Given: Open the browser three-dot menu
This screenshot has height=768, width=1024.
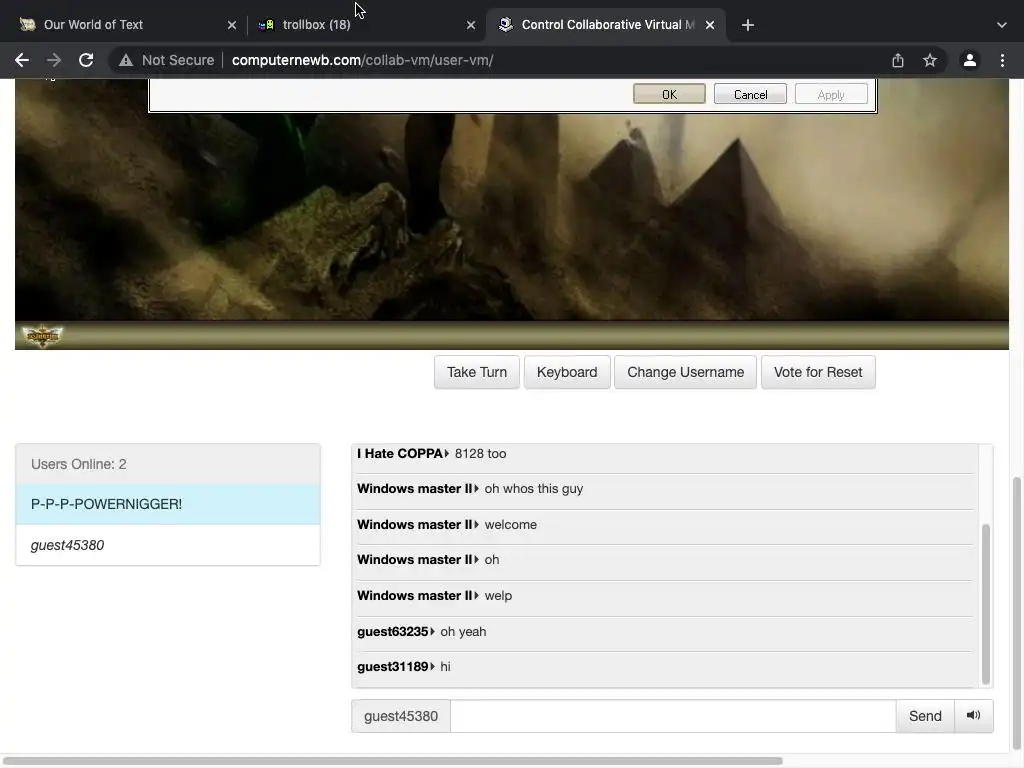Looking at the screenshot, I should pyautogui.click(x=1002, y=60).
